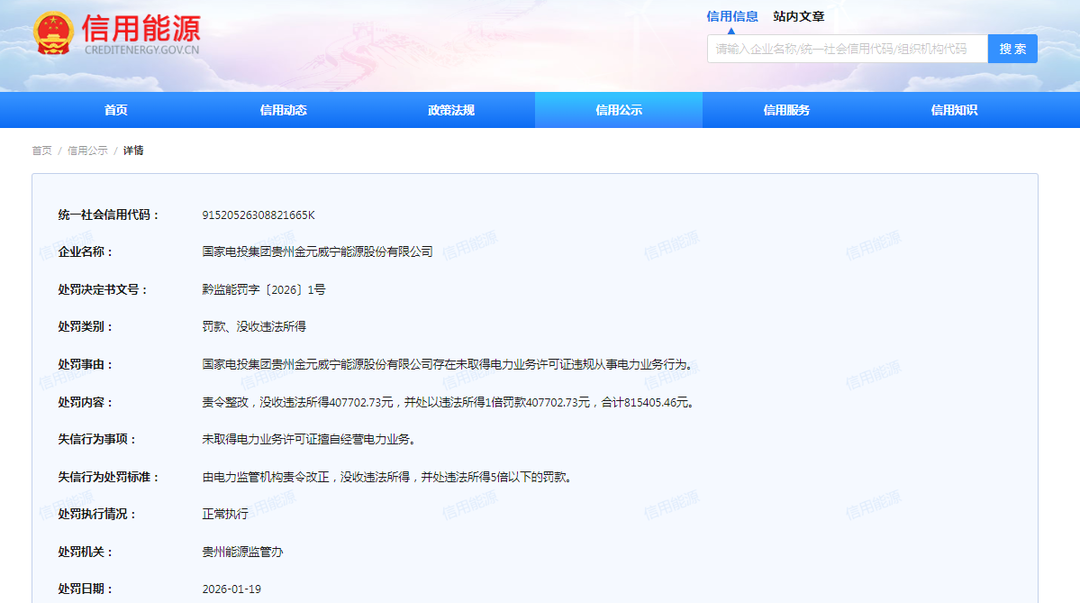Image resolution: width=1080 pixels, height=603 pixels.
Task: Open the 信用能源 site title
Action: click(141, 28)
